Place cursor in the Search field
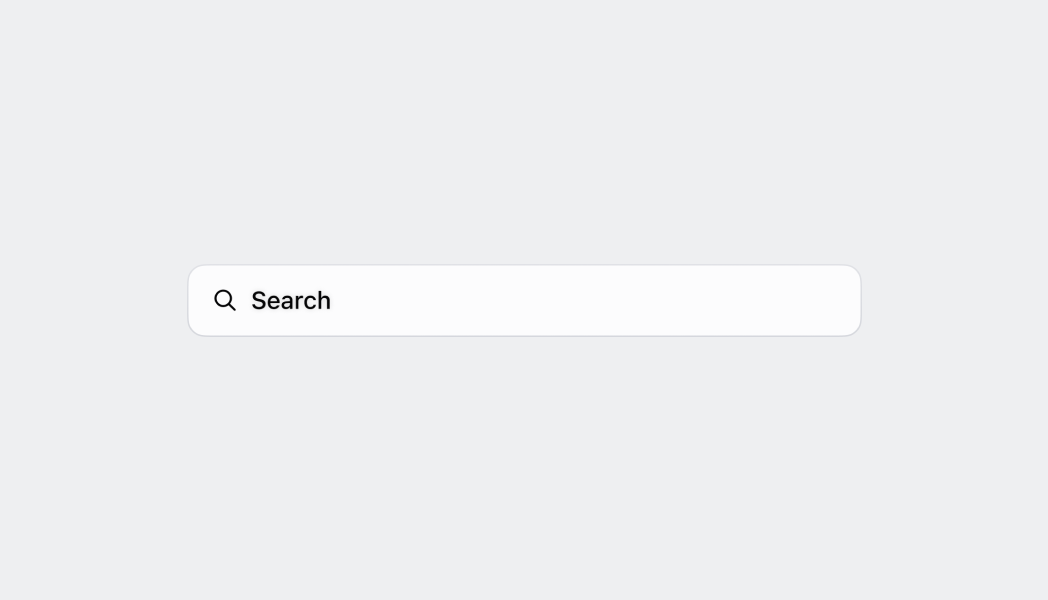 pyautogui.click(x=524, y=300)
